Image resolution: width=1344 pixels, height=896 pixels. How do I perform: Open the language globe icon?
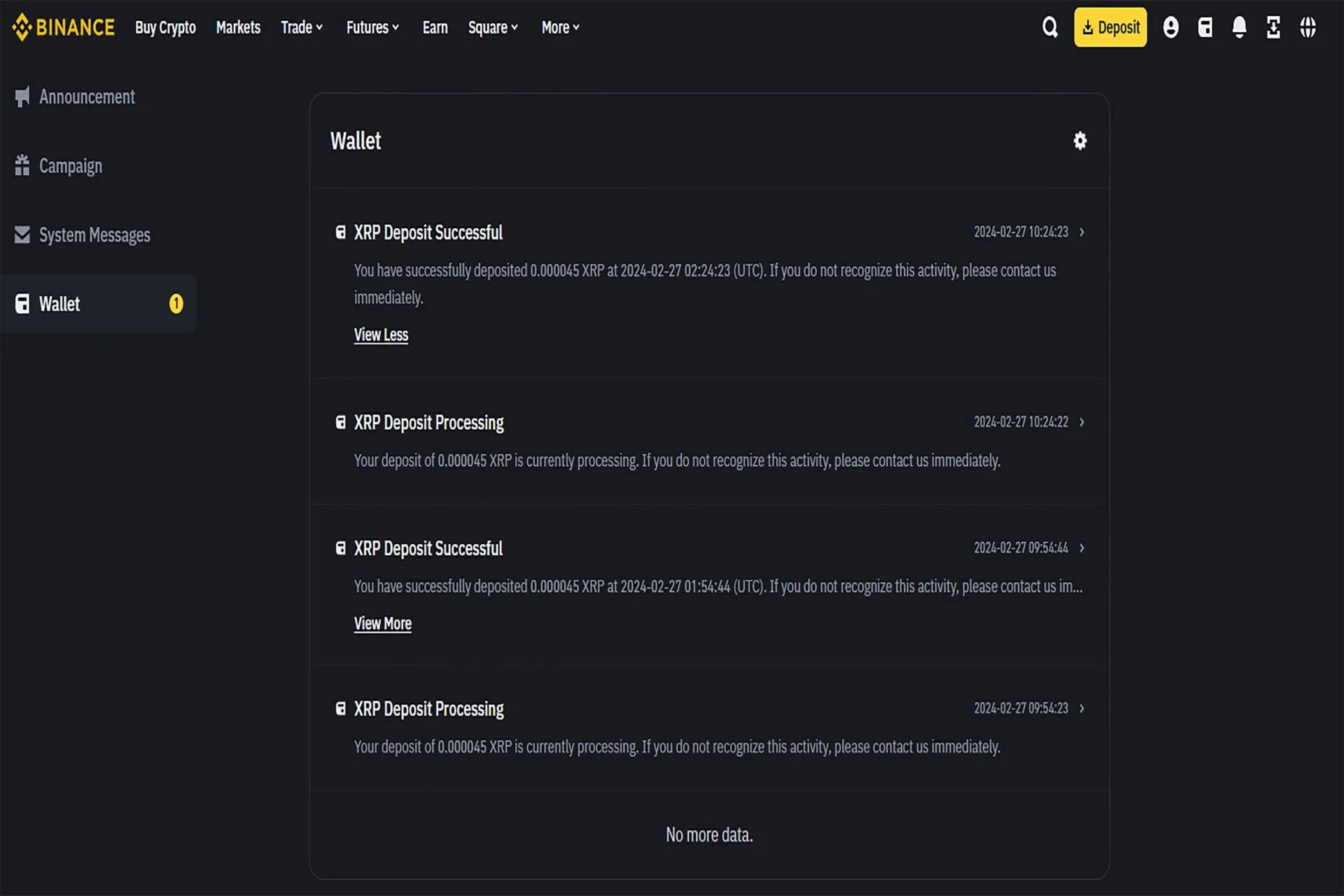1308,27
